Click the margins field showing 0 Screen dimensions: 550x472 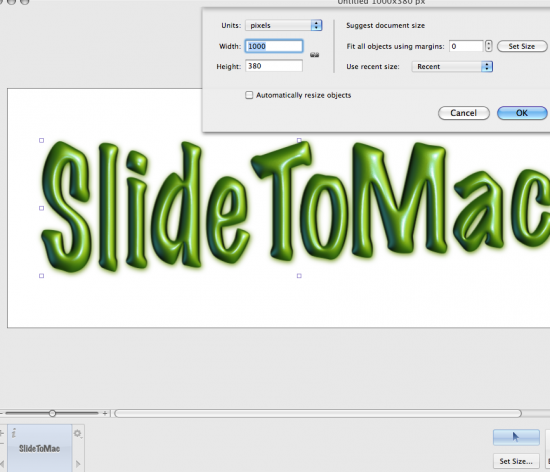tap(466, 46)
